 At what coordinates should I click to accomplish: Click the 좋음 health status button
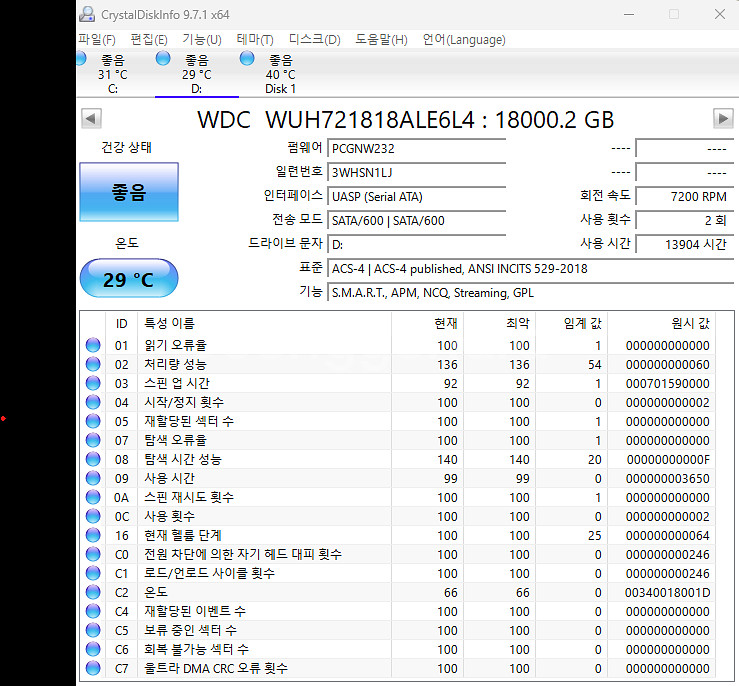click(x=129, y=192)
